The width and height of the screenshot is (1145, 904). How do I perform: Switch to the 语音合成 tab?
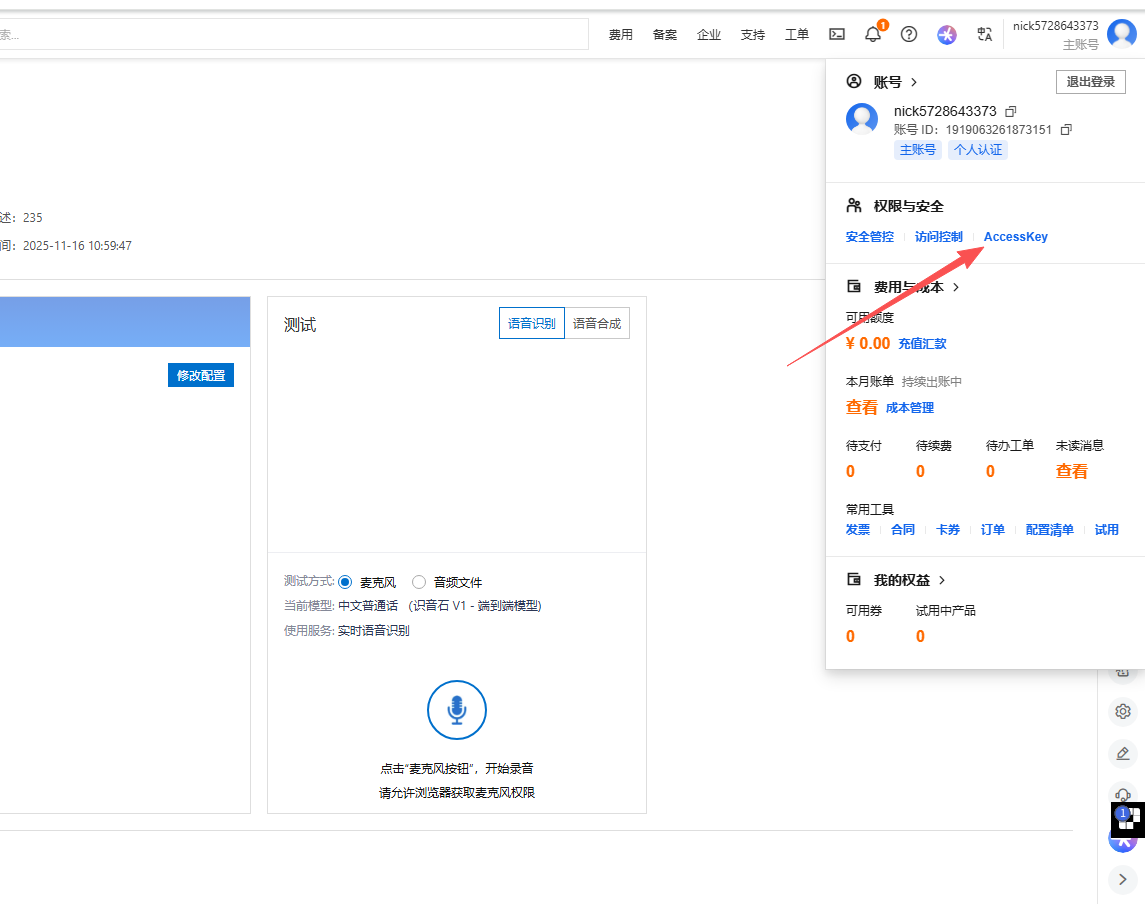point(597,323)
